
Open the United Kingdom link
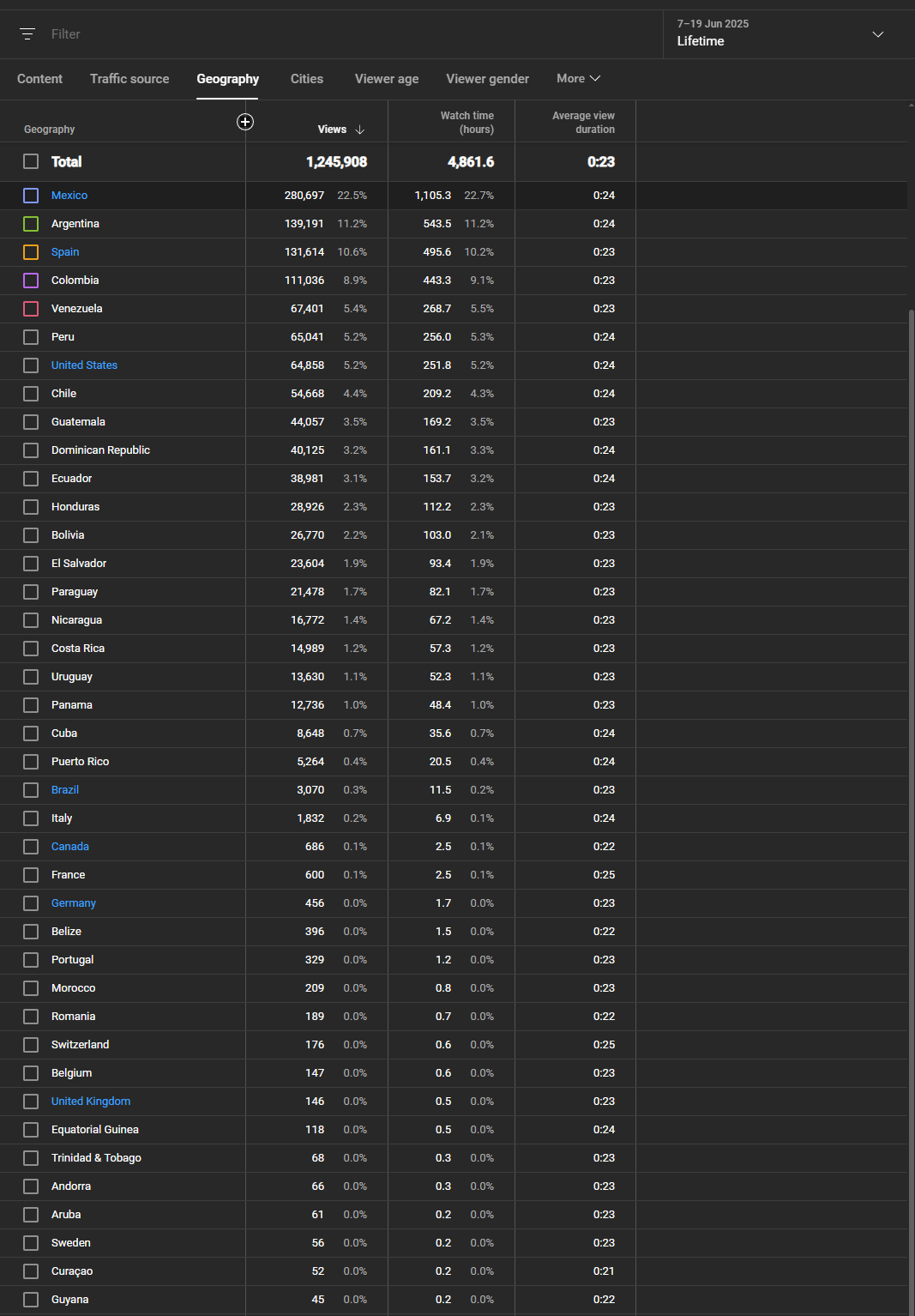point(91,1102)
